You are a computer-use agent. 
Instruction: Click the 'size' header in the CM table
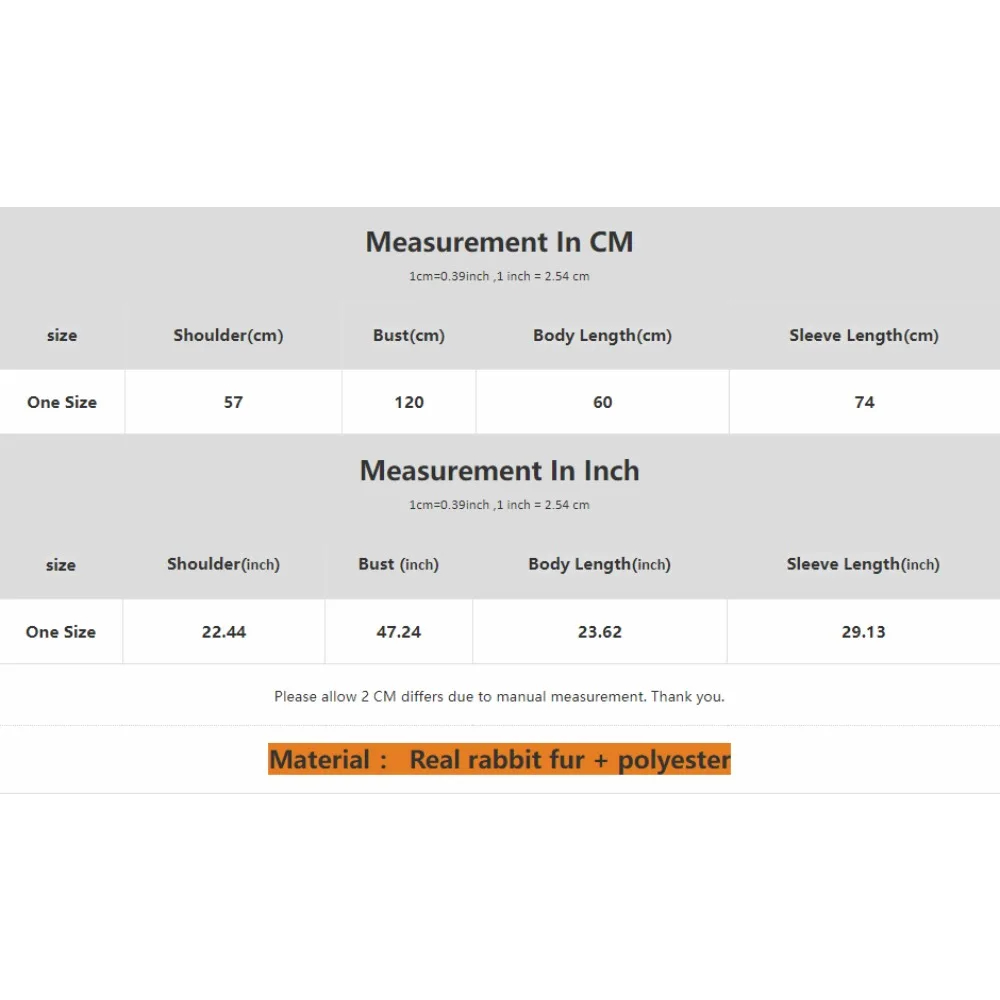point(62,335)
